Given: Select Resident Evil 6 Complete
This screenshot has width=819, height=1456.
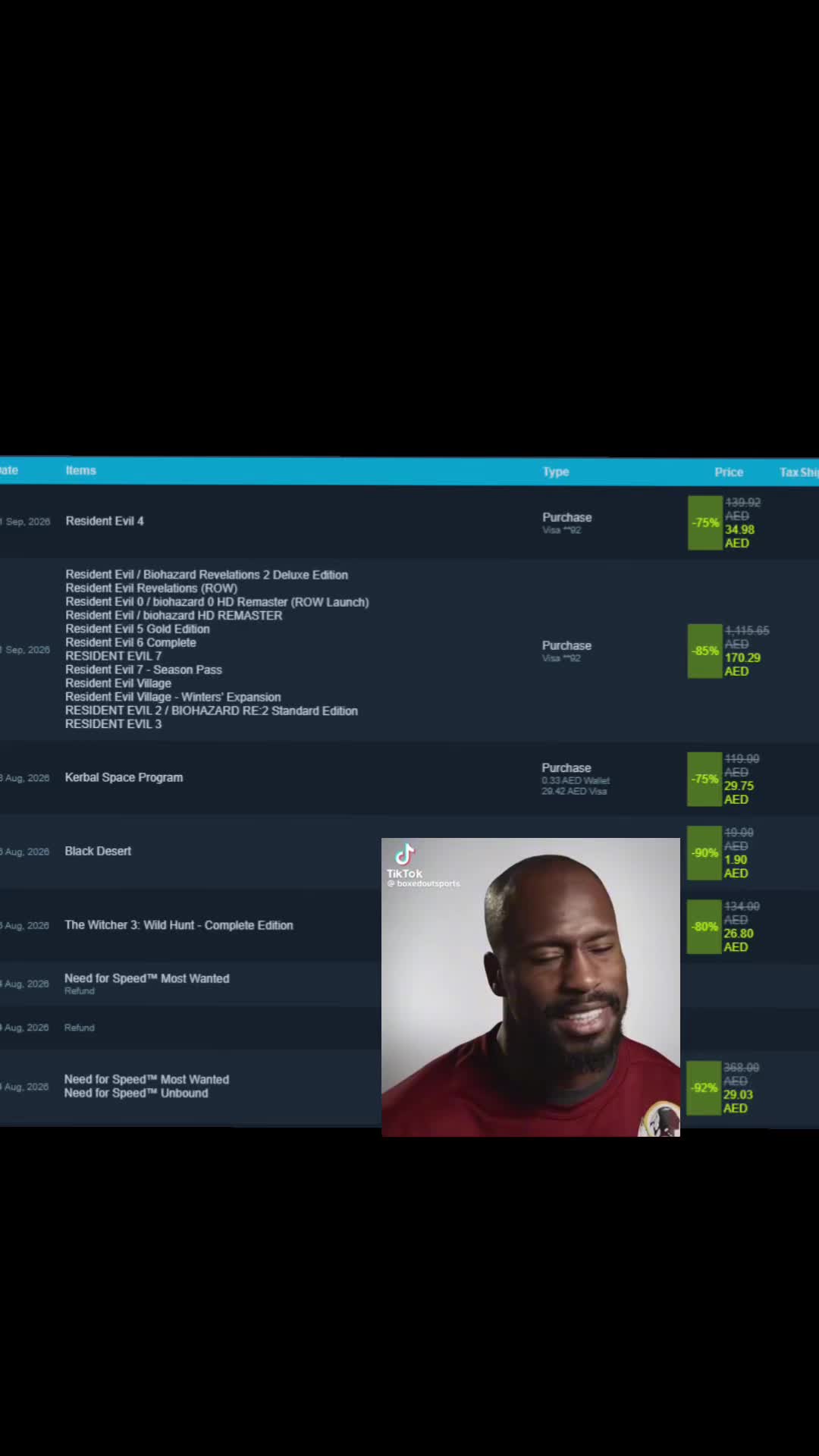Looking at the screenshot, I should [x=130, y=643].
